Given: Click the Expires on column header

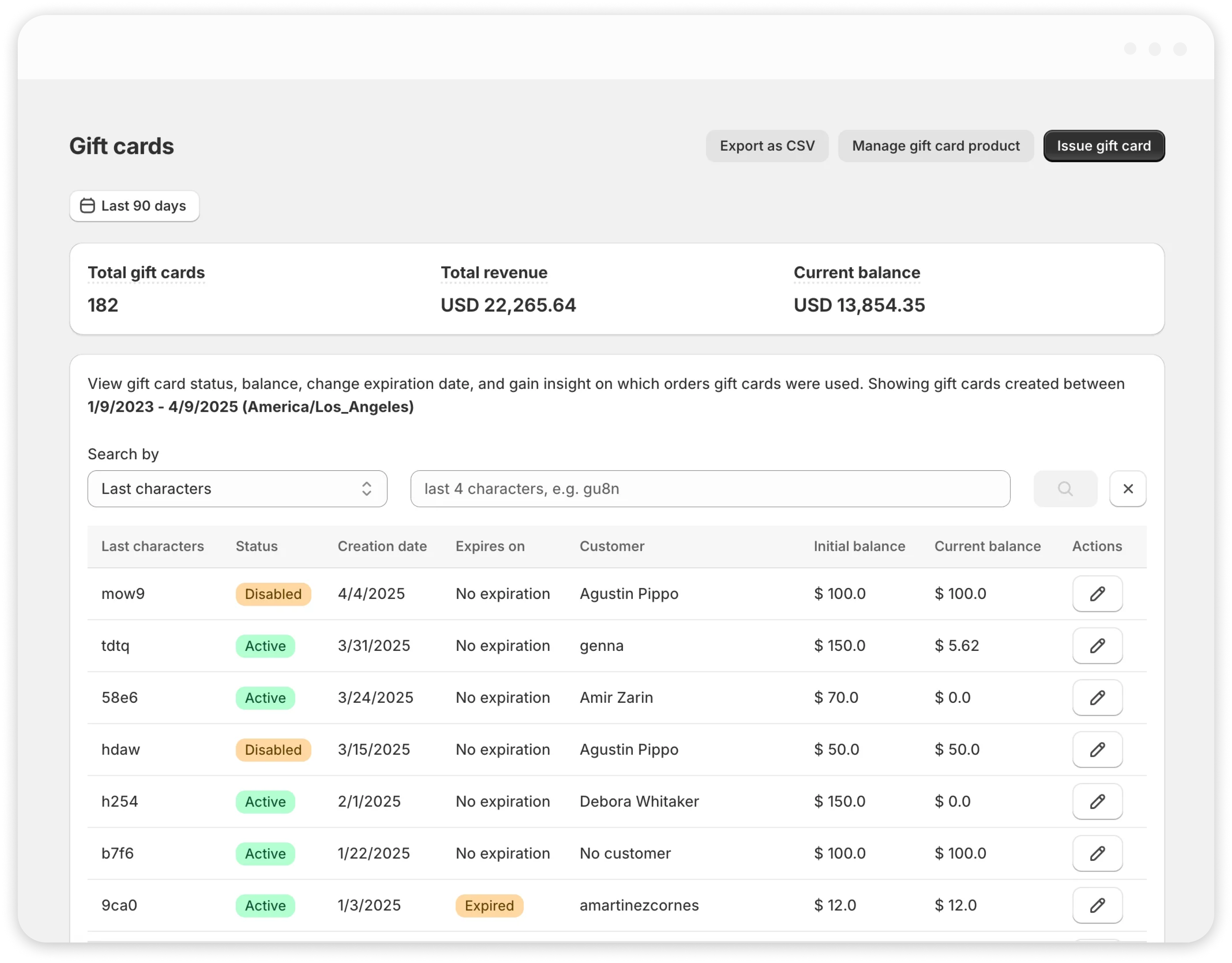Looking at the screenshot, I should tap(490, 546).
